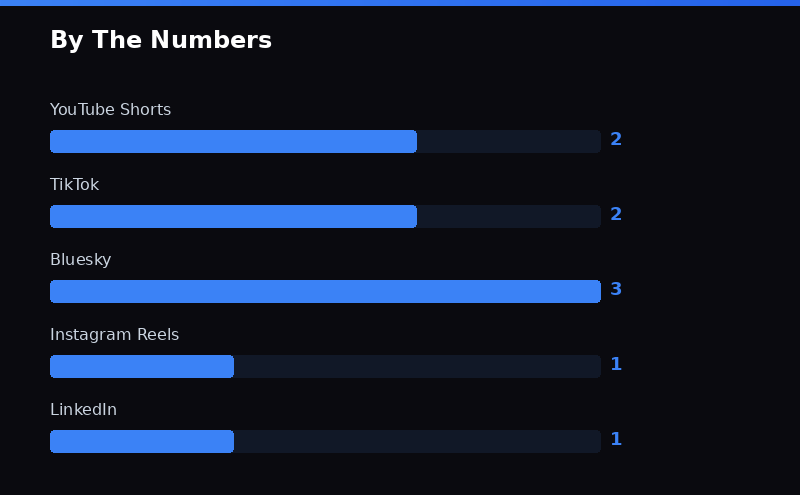Select the Bluesky label text

point(80,260)
